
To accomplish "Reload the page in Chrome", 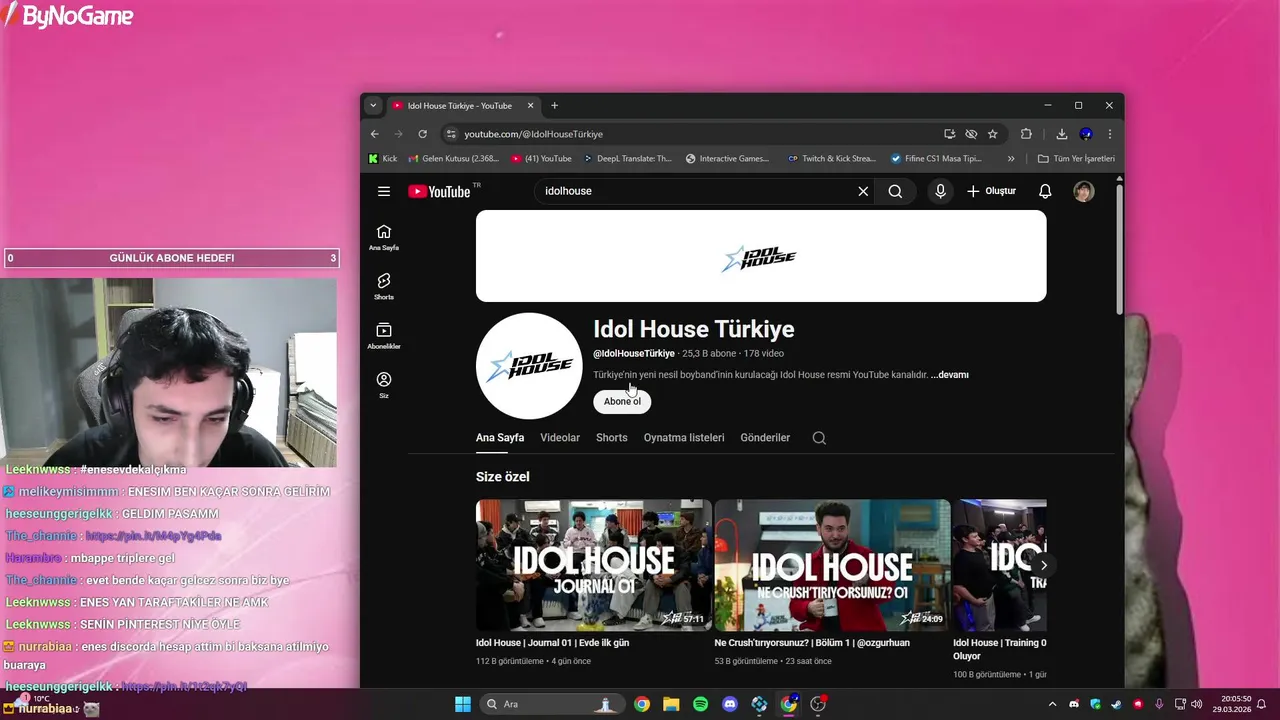I will 423,134.
